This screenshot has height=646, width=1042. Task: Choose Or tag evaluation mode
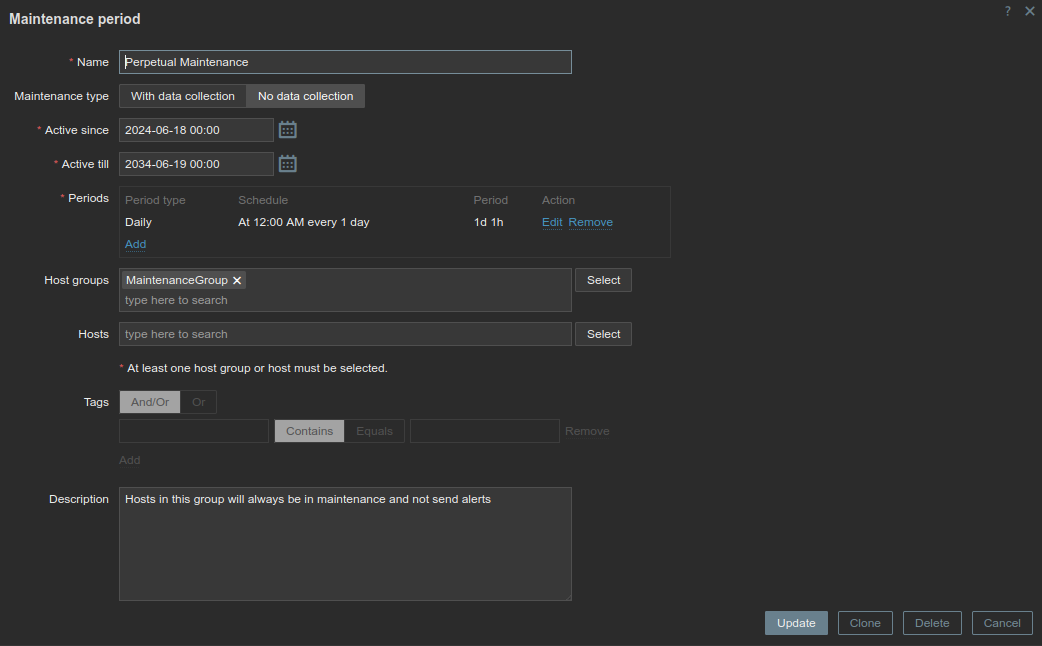click(x=198, y=402)
